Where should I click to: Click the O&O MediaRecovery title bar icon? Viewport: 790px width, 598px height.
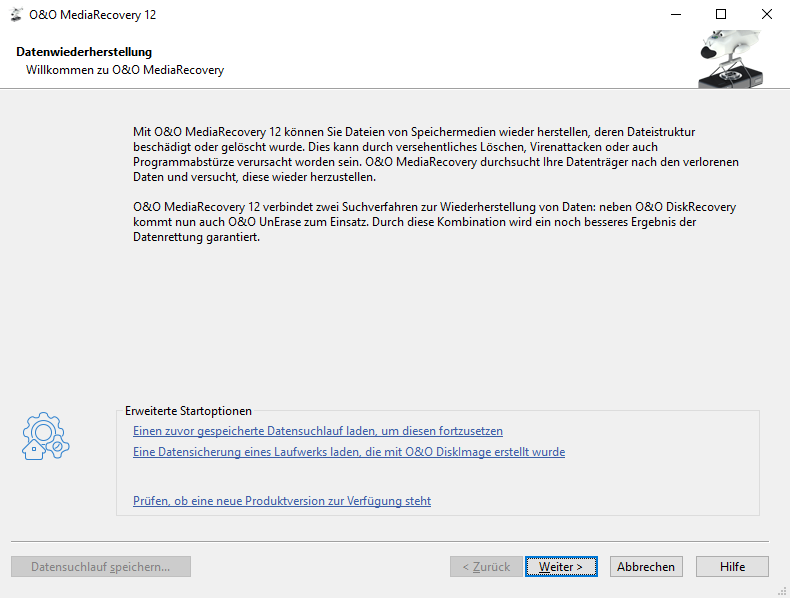[16, 15]
